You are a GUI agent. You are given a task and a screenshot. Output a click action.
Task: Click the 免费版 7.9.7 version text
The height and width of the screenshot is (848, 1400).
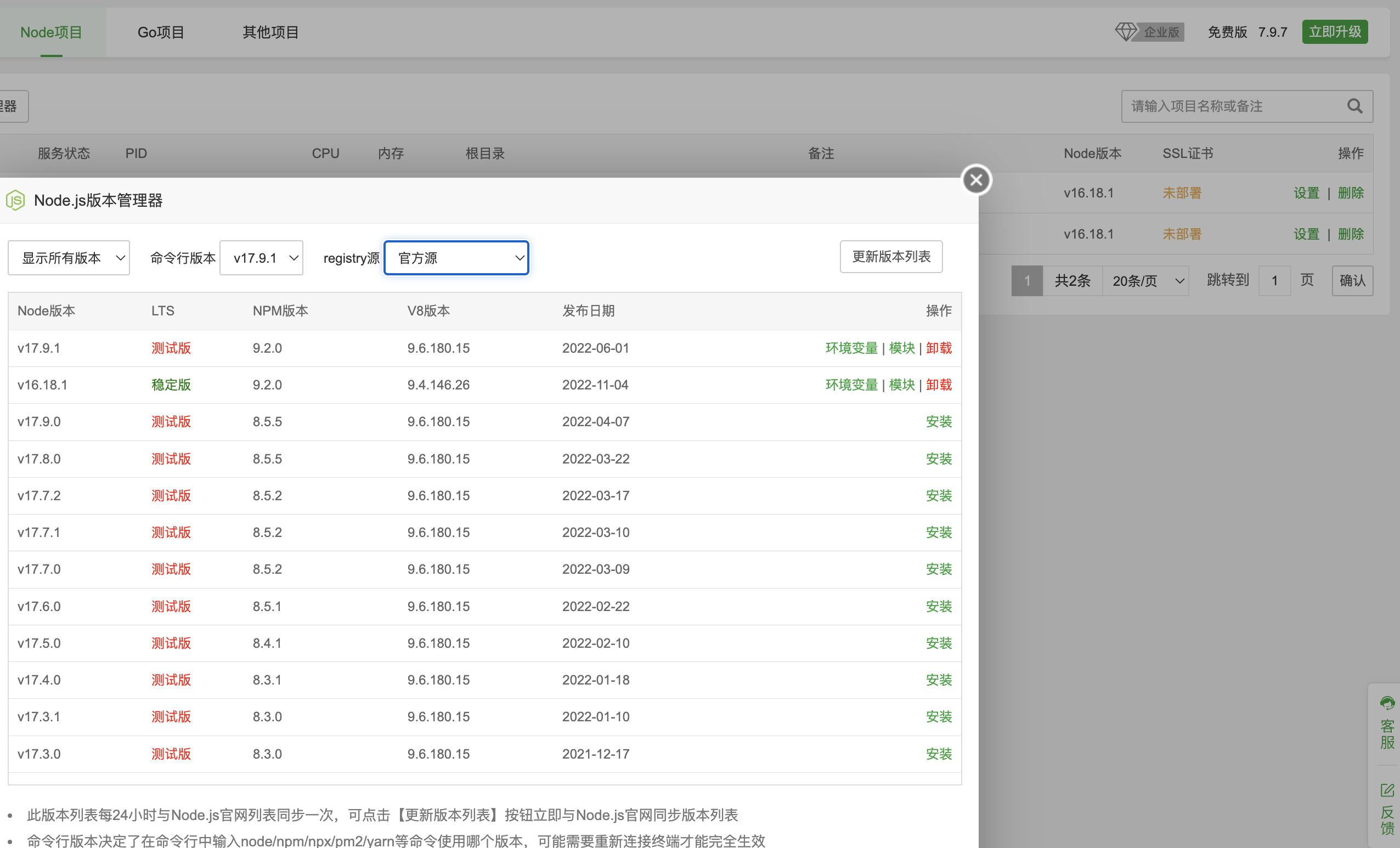click(x=1247, y=32)
